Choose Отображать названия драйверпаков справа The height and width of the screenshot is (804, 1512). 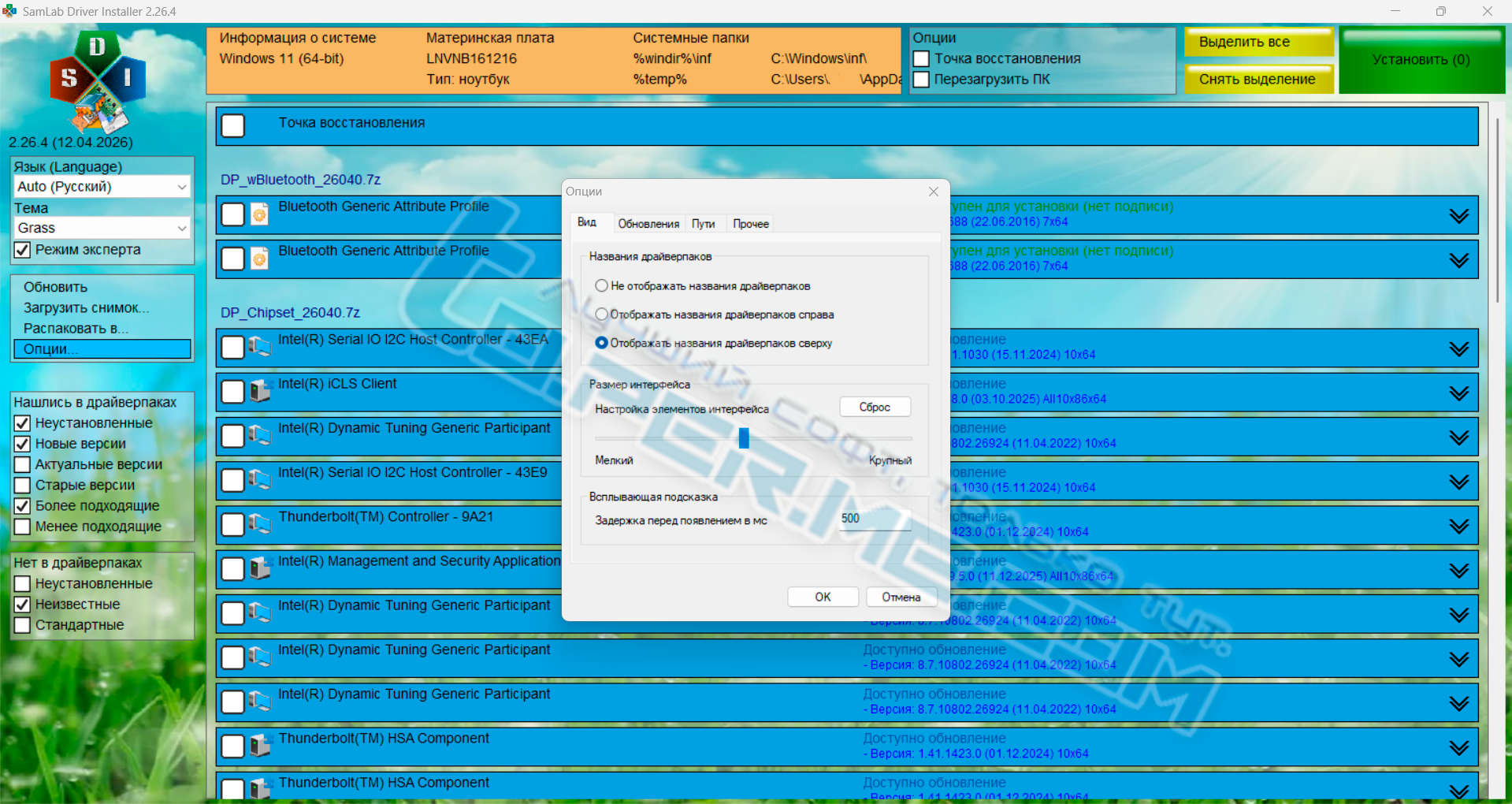tap(602, 314)
